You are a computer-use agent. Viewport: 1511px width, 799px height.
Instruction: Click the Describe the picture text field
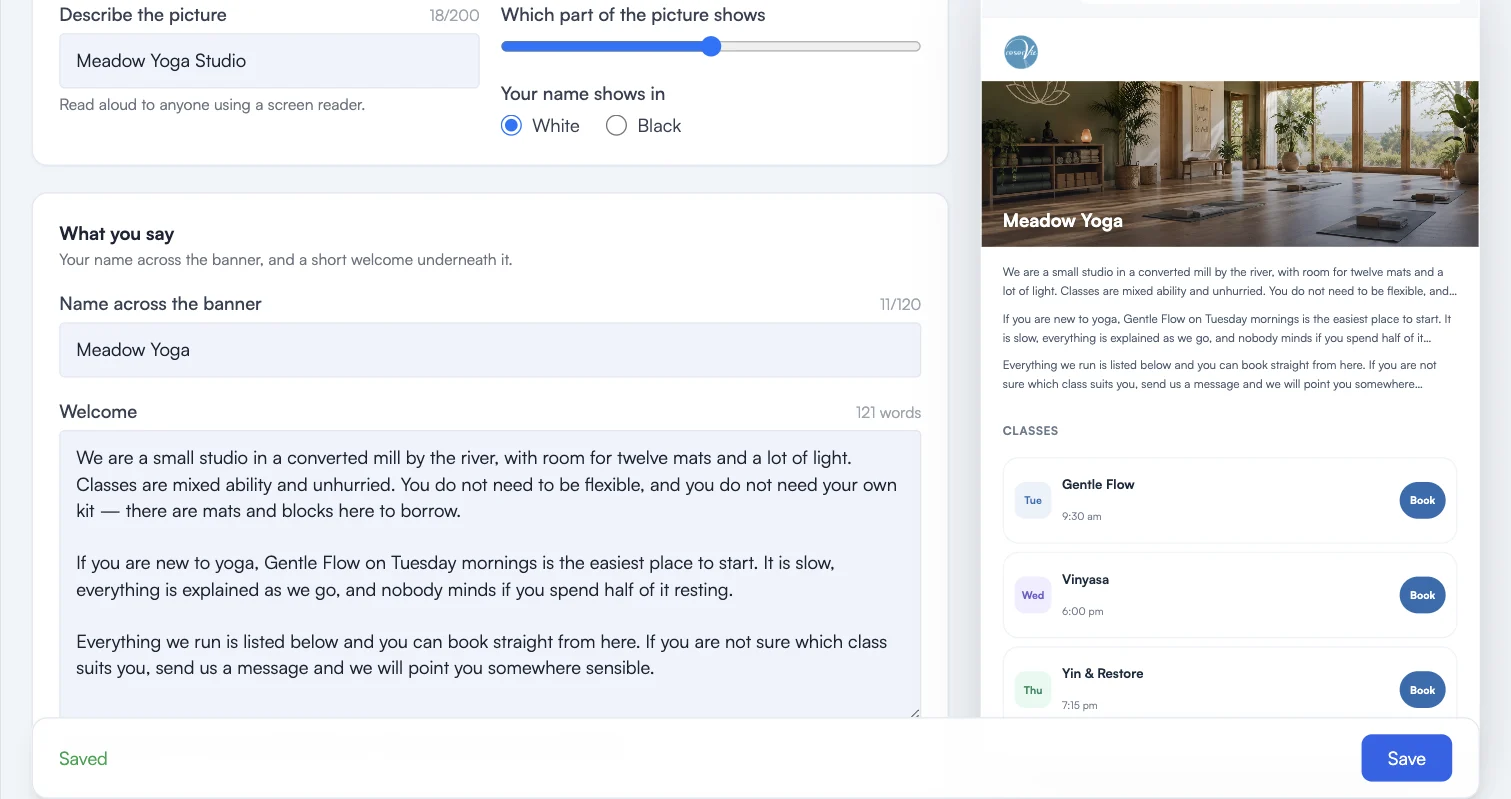coord(269,61)
